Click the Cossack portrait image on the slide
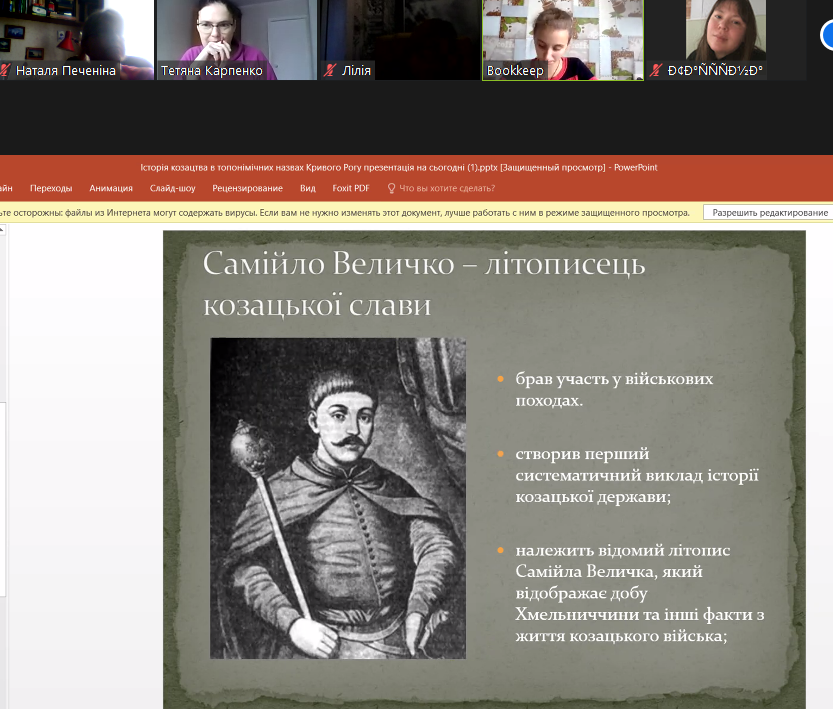The height and width of the screenshot is (709, 833). pos(337,498)
